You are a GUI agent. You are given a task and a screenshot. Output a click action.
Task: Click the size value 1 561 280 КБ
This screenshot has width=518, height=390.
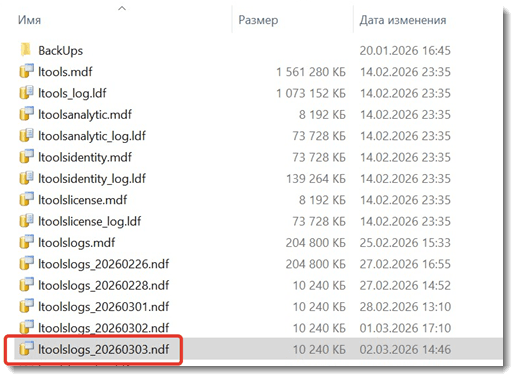pyautogui.click(x=311, y=72)
